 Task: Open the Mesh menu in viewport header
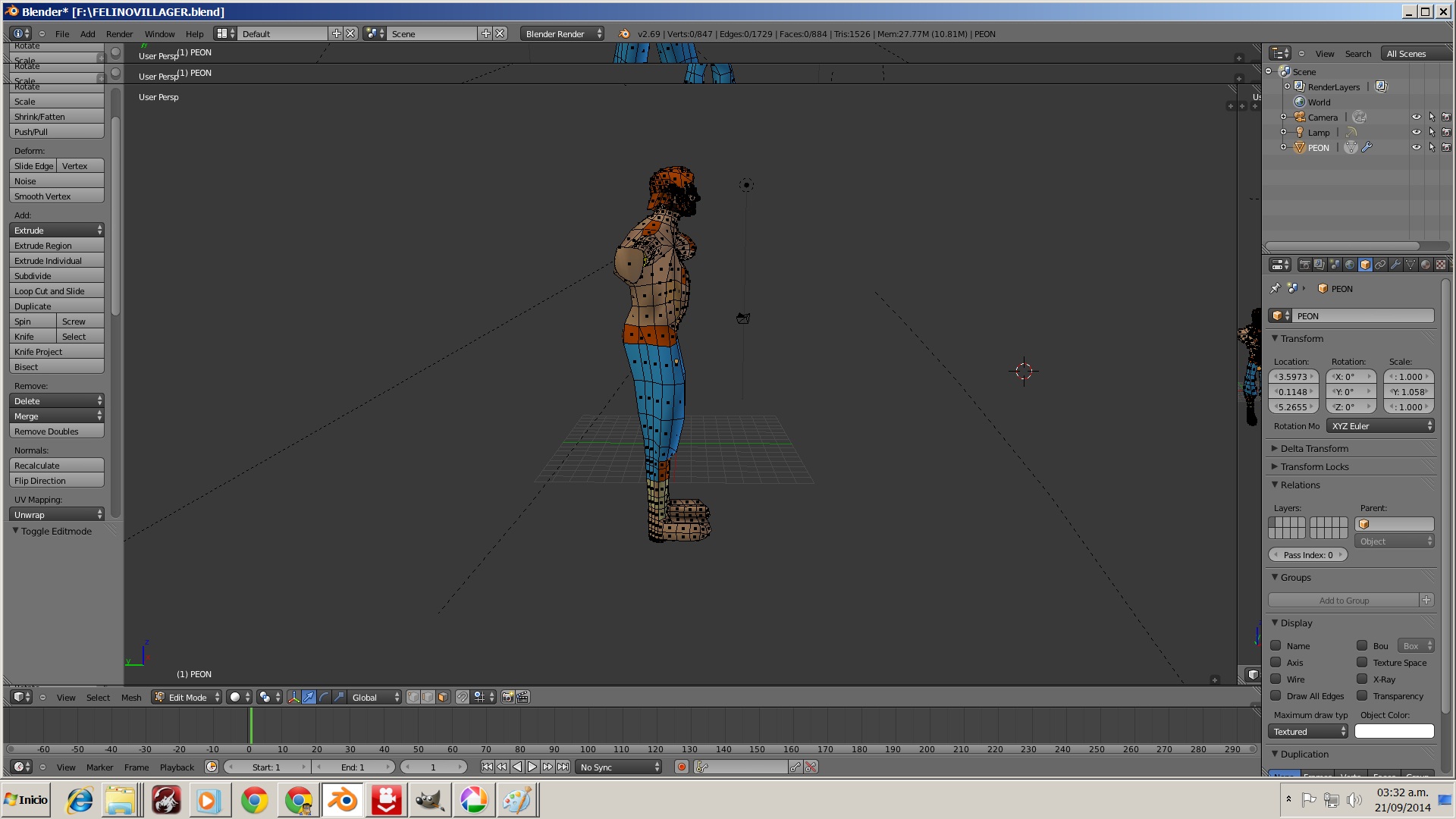[131, 697]
